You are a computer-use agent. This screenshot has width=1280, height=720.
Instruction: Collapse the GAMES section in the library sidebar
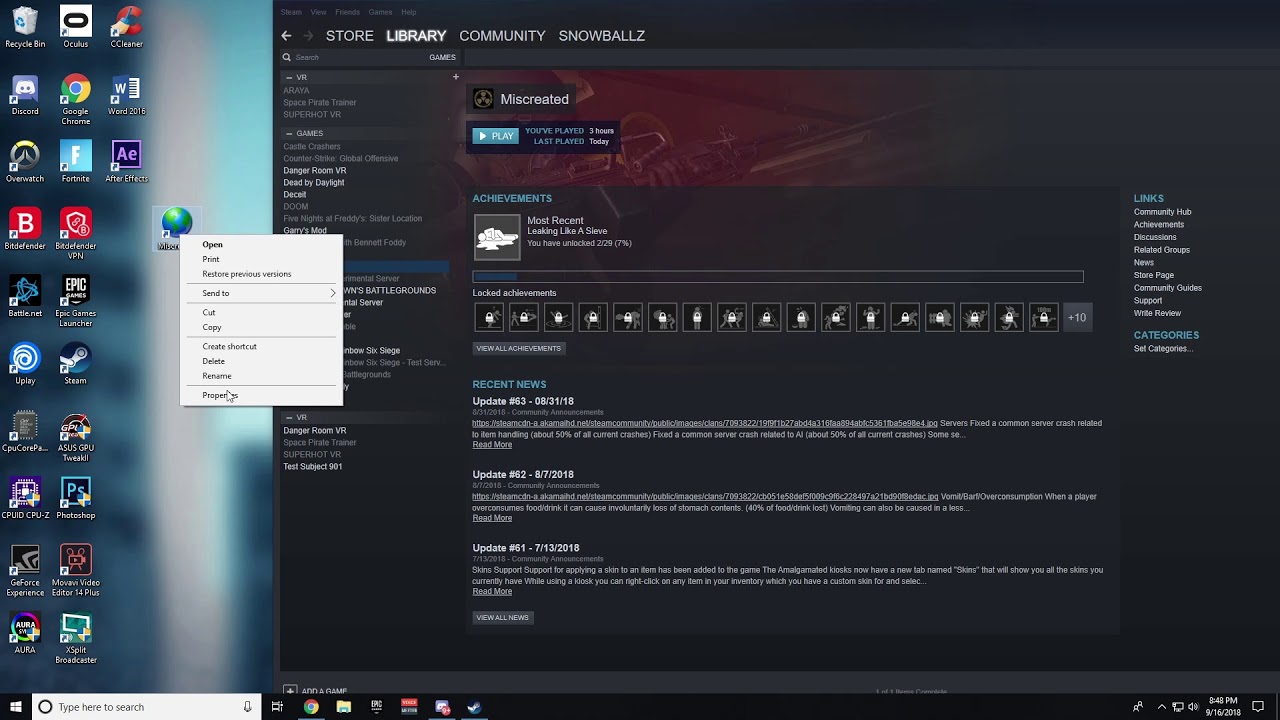[x=289, y=133]
